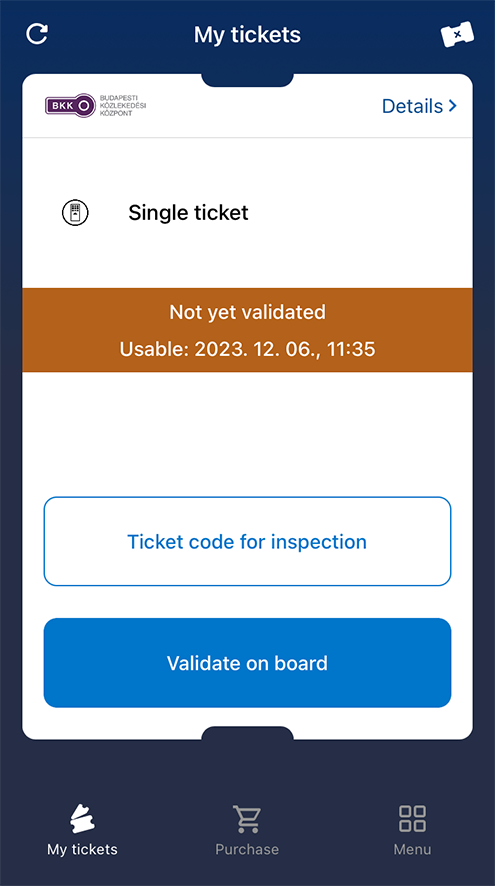495x886 pixels.
Task: Click the BKK logo on the ticket
Action: tap(70, 105)
